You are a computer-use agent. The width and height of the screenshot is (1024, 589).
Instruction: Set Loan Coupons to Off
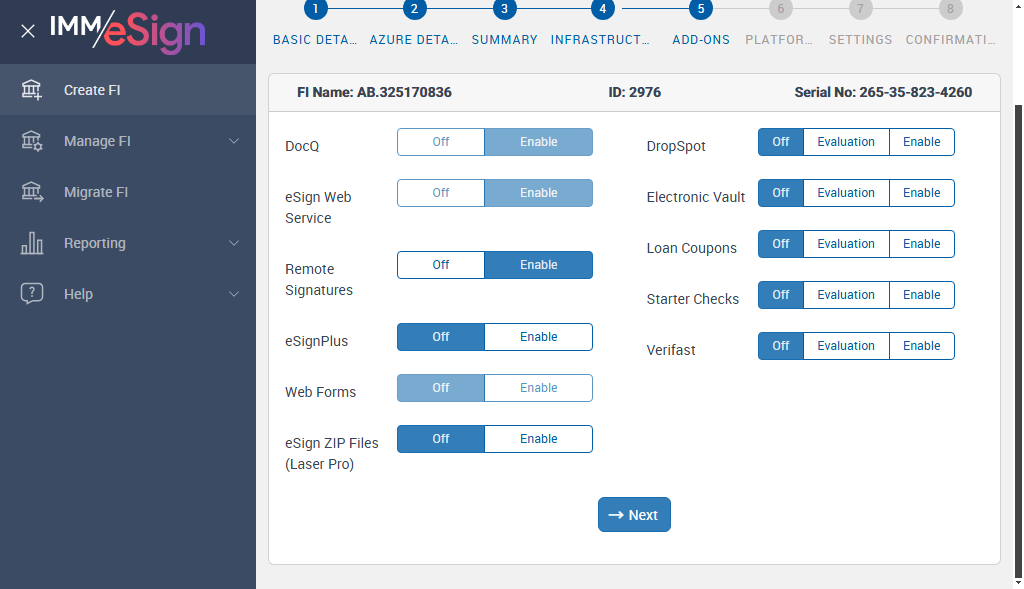(780, 244)
